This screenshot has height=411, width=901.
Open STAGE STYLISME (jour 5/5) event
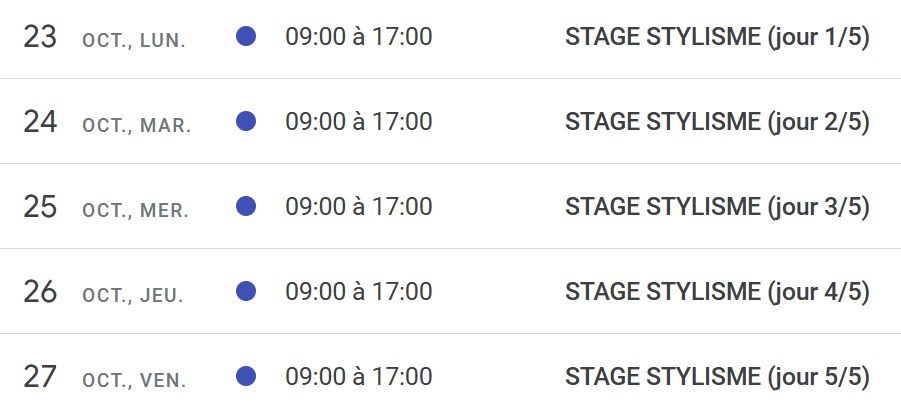click(717, 377)
